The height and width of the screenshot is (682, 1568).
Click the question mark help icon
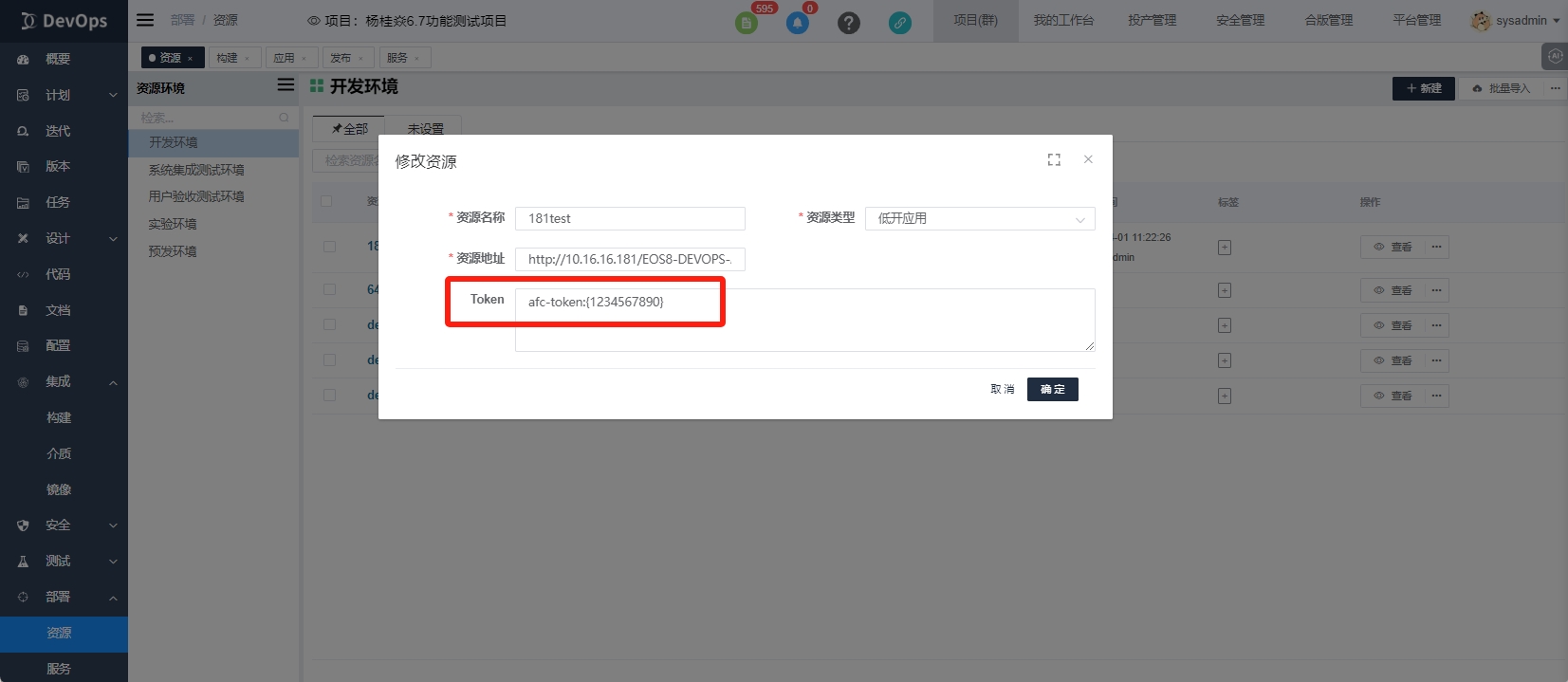coord(849,23)
